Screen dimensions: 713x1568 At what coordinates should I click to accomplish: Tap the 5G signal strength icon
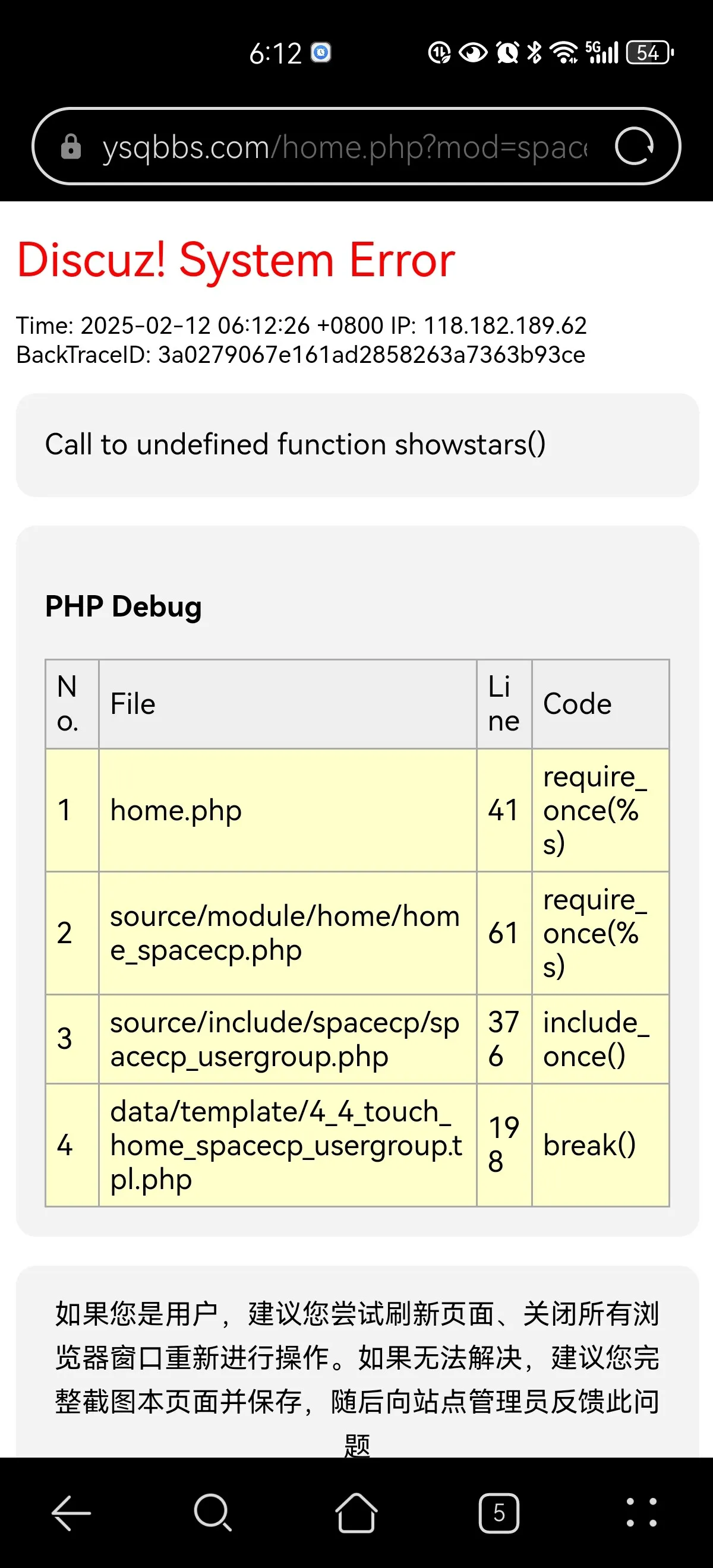[602, 52]
